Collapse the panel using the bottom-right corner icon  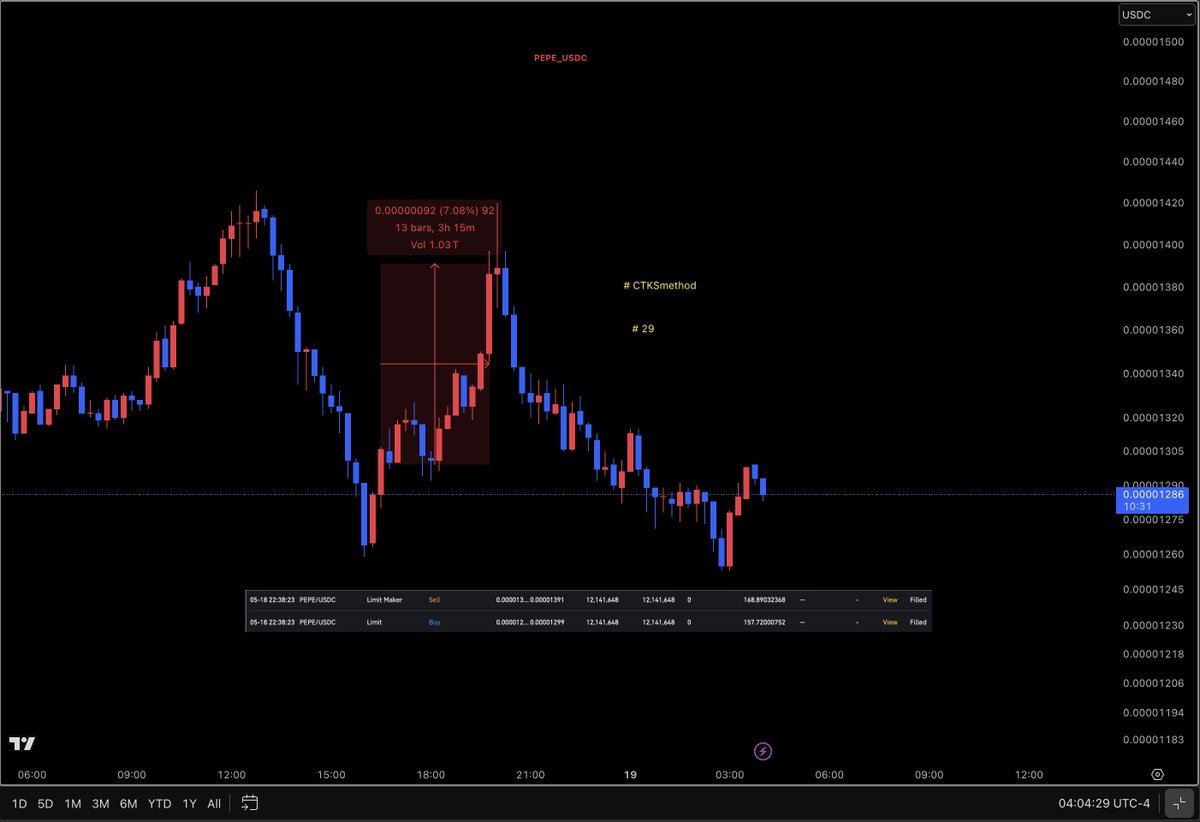pos(1178,802)
